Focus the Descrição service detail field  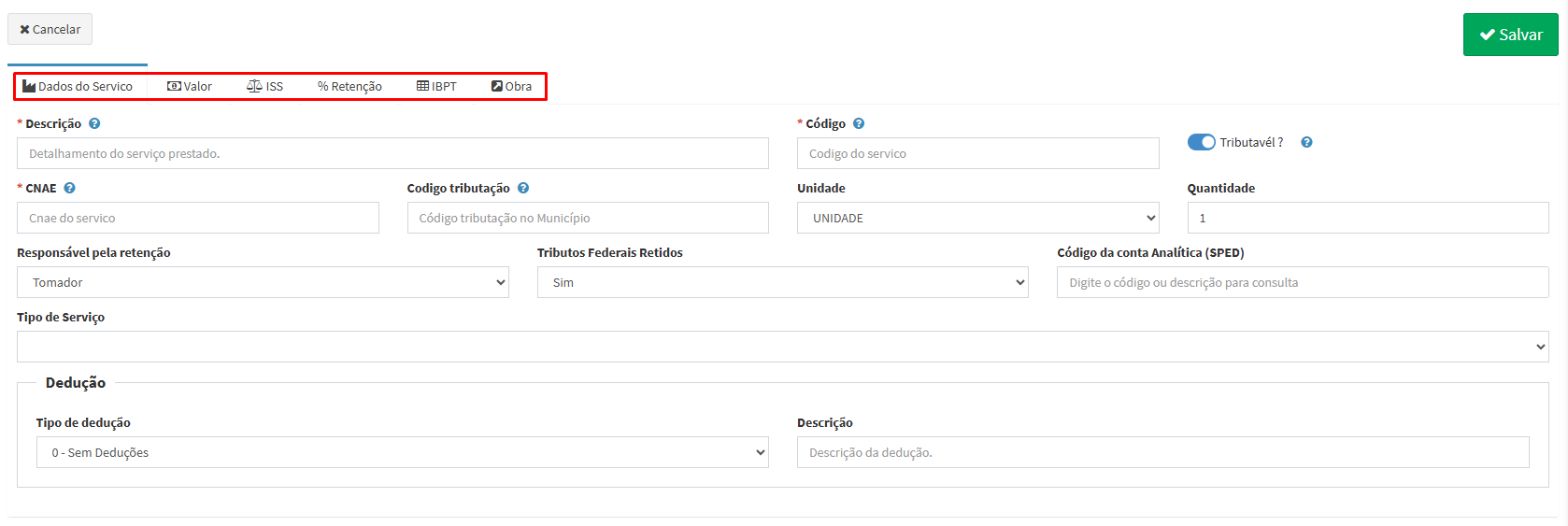click(x=392, y=153)
